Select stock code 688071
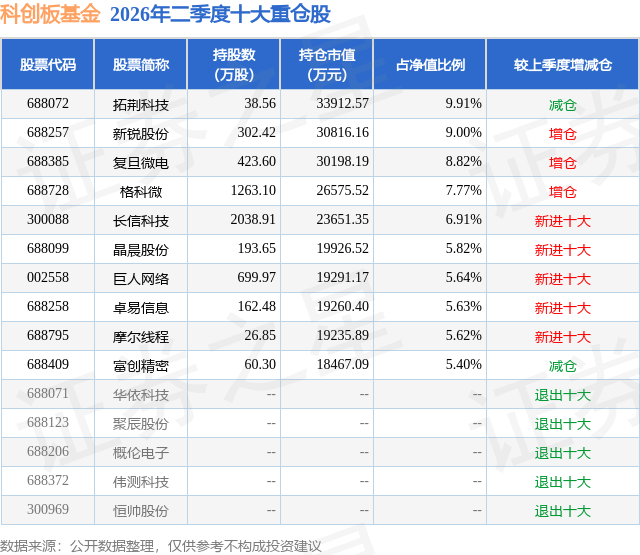 tap(48, 393)
